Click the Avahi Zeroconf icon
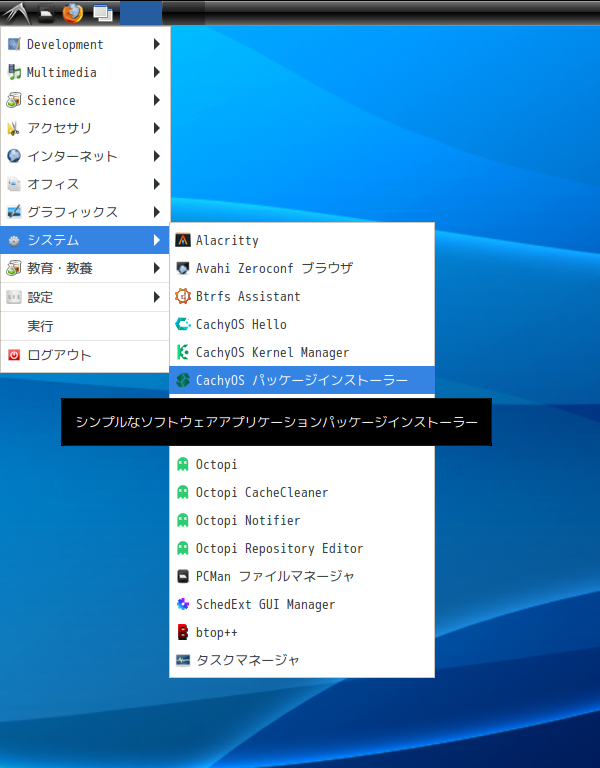 (183, 268)
